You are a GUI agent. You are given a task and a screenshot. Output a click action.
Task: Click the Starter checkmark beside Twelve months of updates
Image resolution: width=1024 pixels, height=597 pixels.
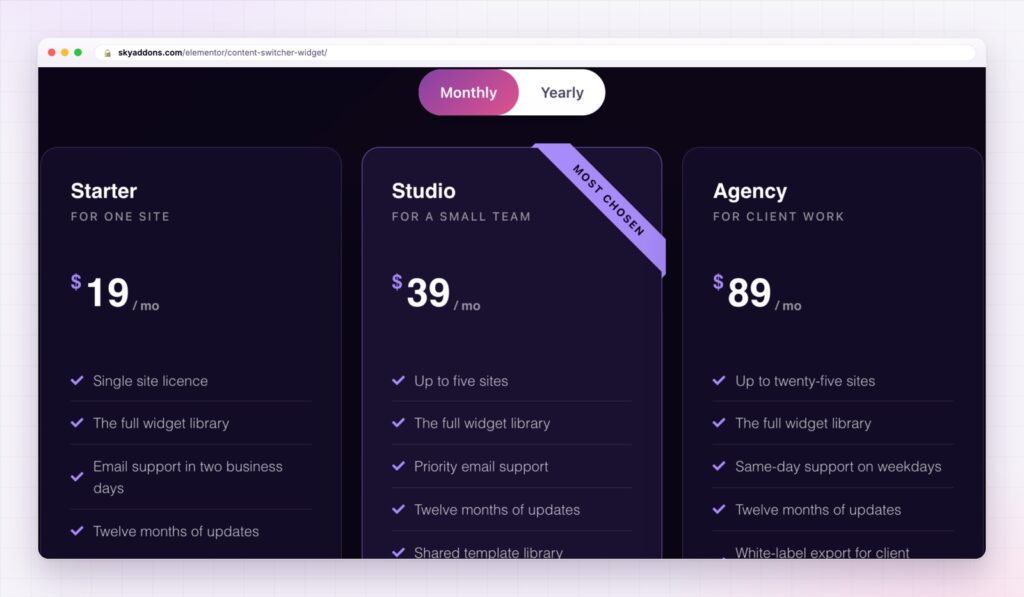[77, 530]
